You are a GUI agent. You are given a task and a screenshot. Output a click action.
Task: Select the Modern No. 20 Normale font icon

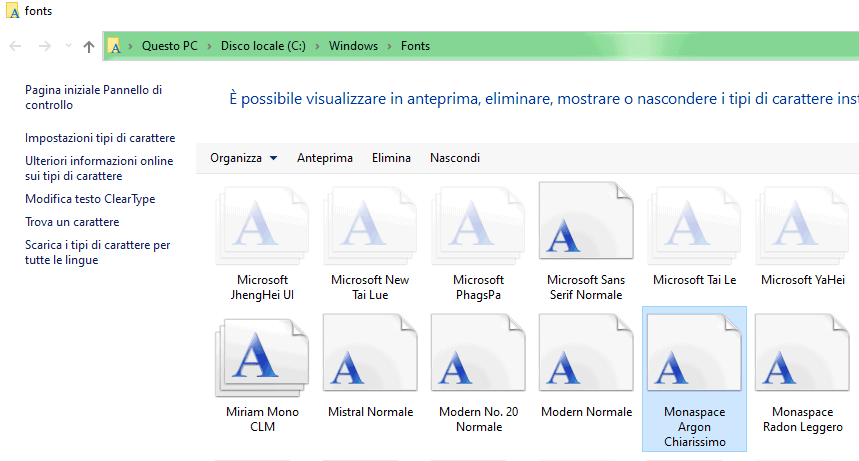[x=478, y=353]
